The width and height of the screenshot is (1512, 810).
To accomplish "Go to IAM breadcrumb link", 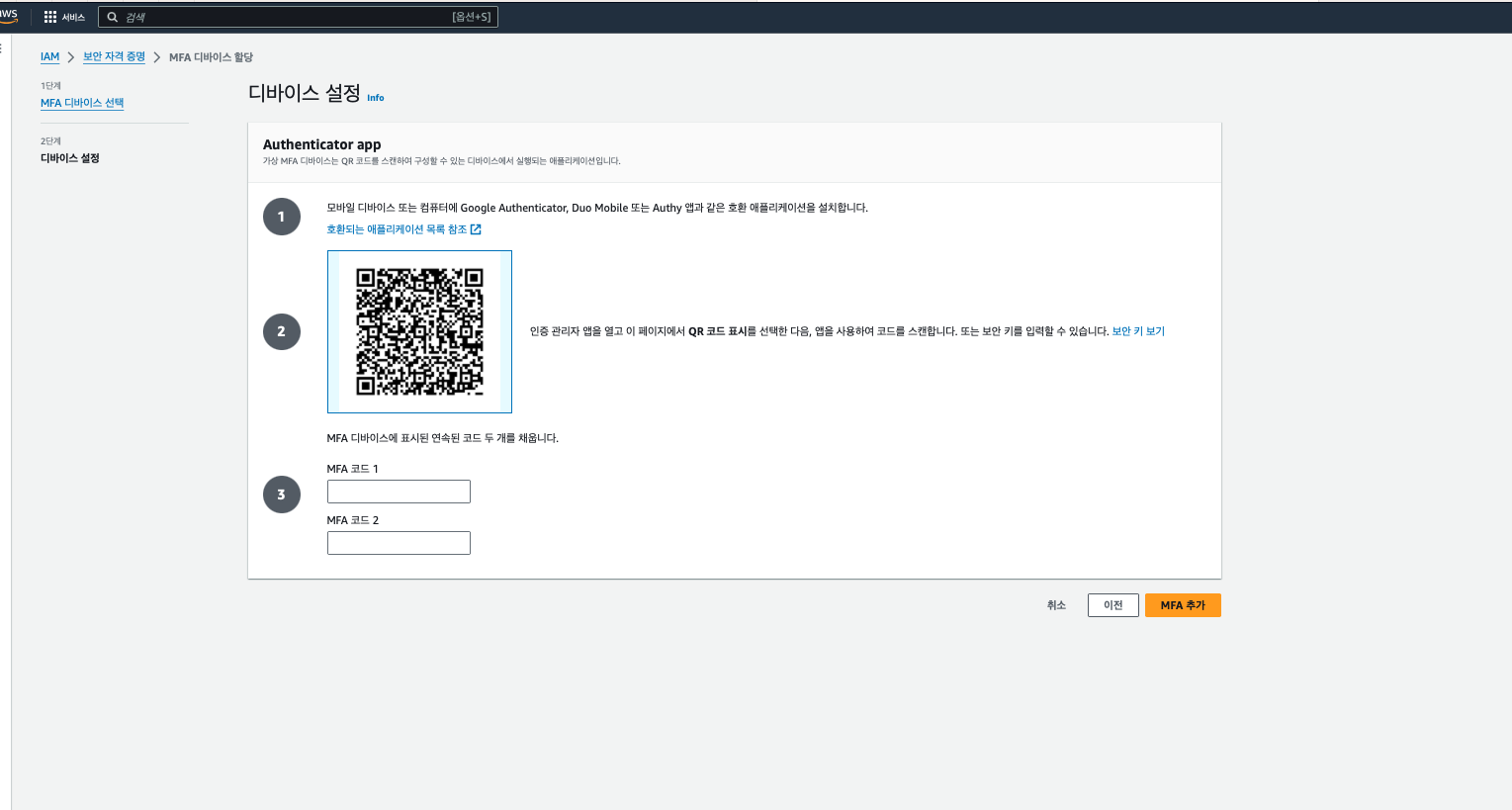I will coord(49,57).
